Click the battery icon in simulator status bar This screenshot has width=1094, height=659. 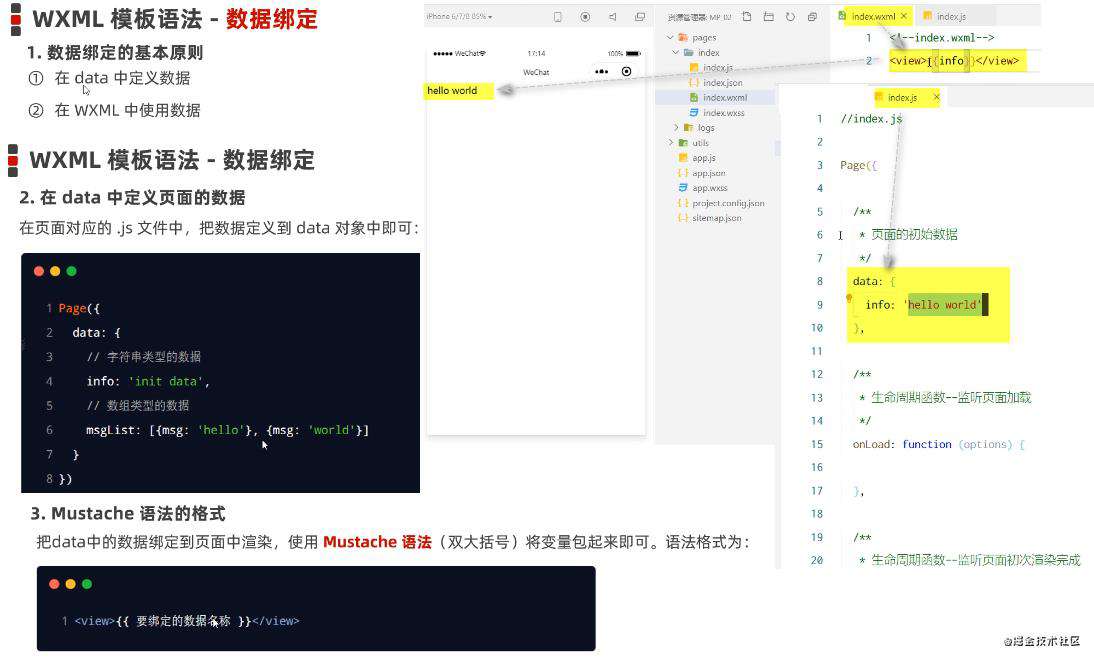pos(633,54)
